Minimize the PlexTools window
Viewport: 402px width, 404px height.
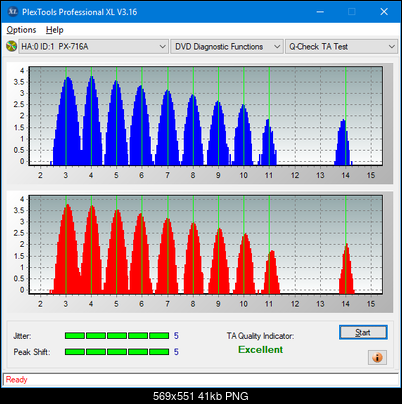pos(320,12)
